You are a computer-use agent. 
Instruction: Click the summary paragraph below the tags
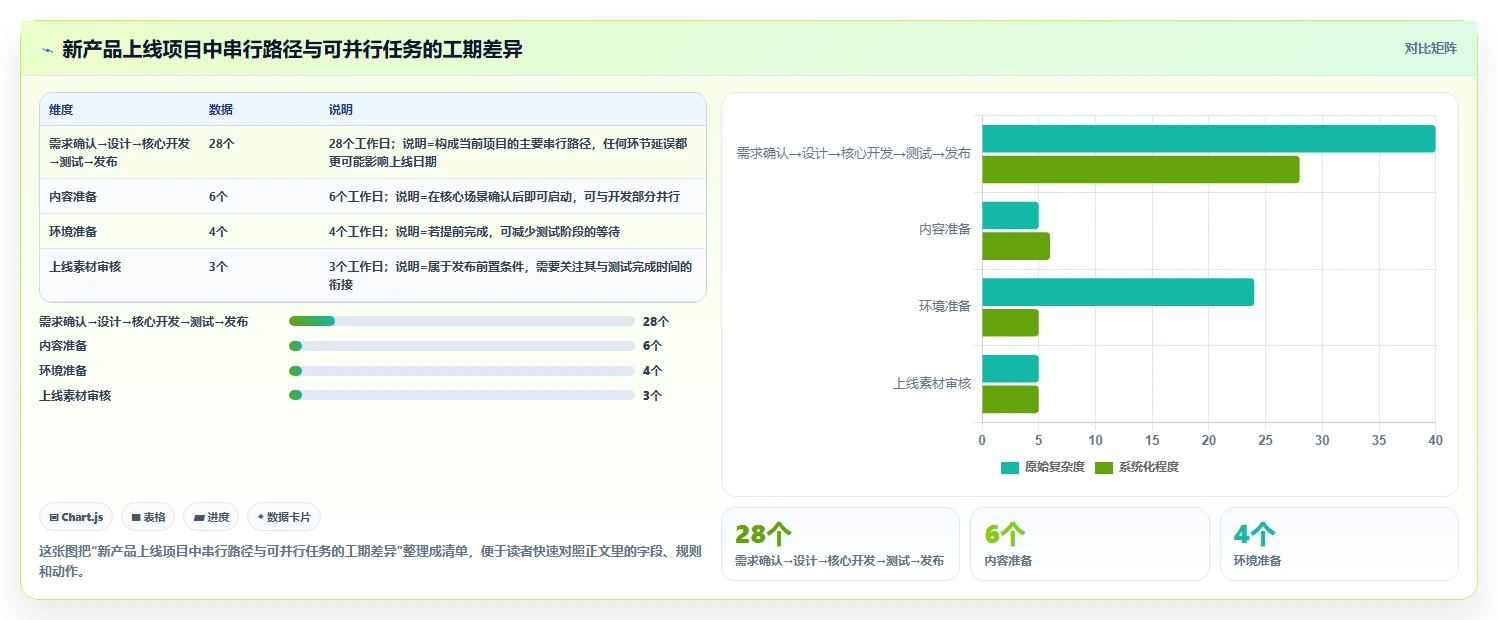[370, 561]
